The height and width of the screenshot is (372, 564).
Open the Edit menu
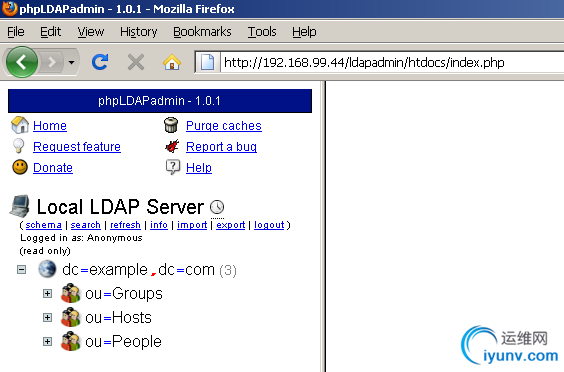coord(50,32)
